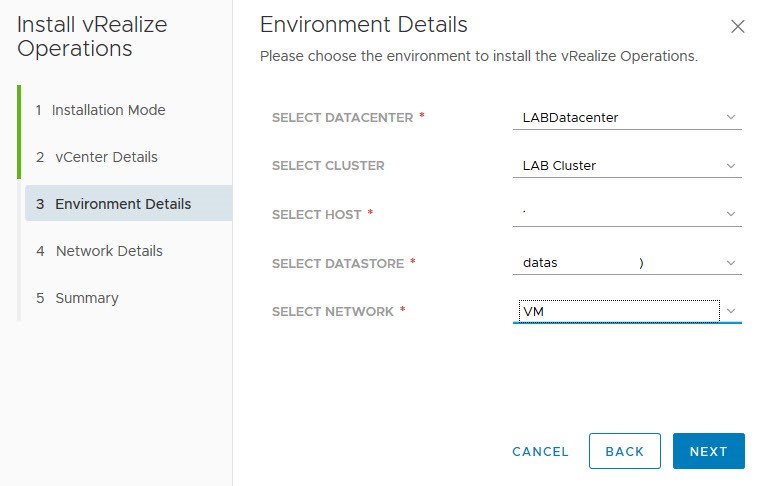
Task: Click the chevron arrow of the network dropdown
Action: coord(731,311)
